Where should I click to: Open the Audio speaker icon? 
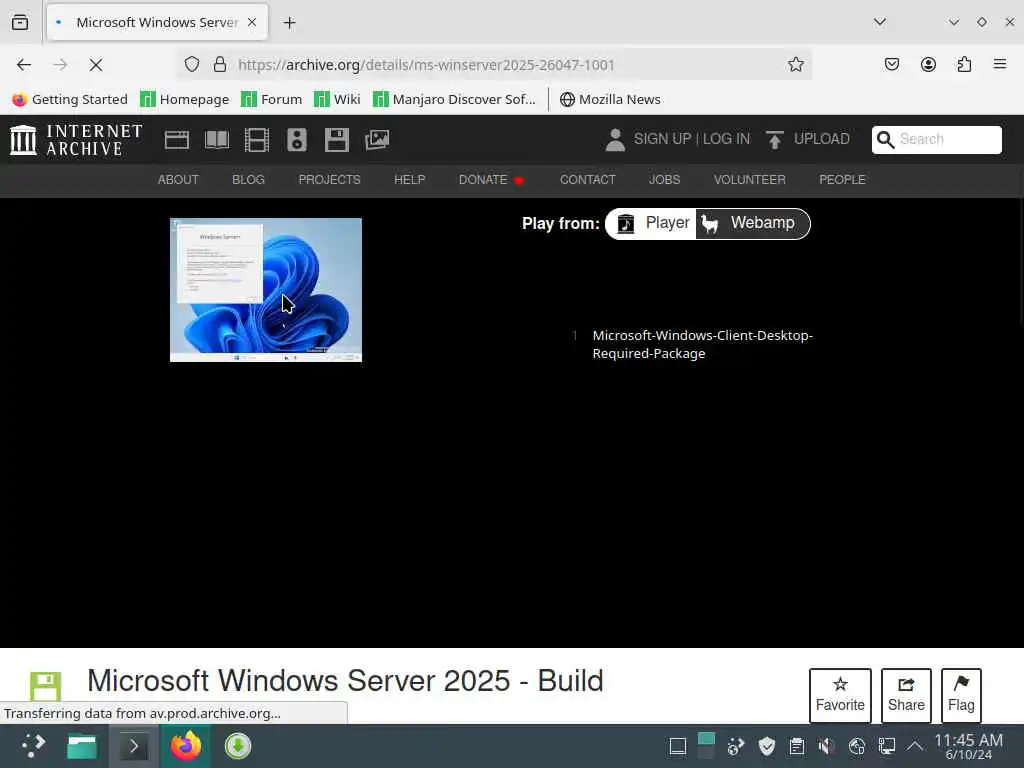point(296,140)
